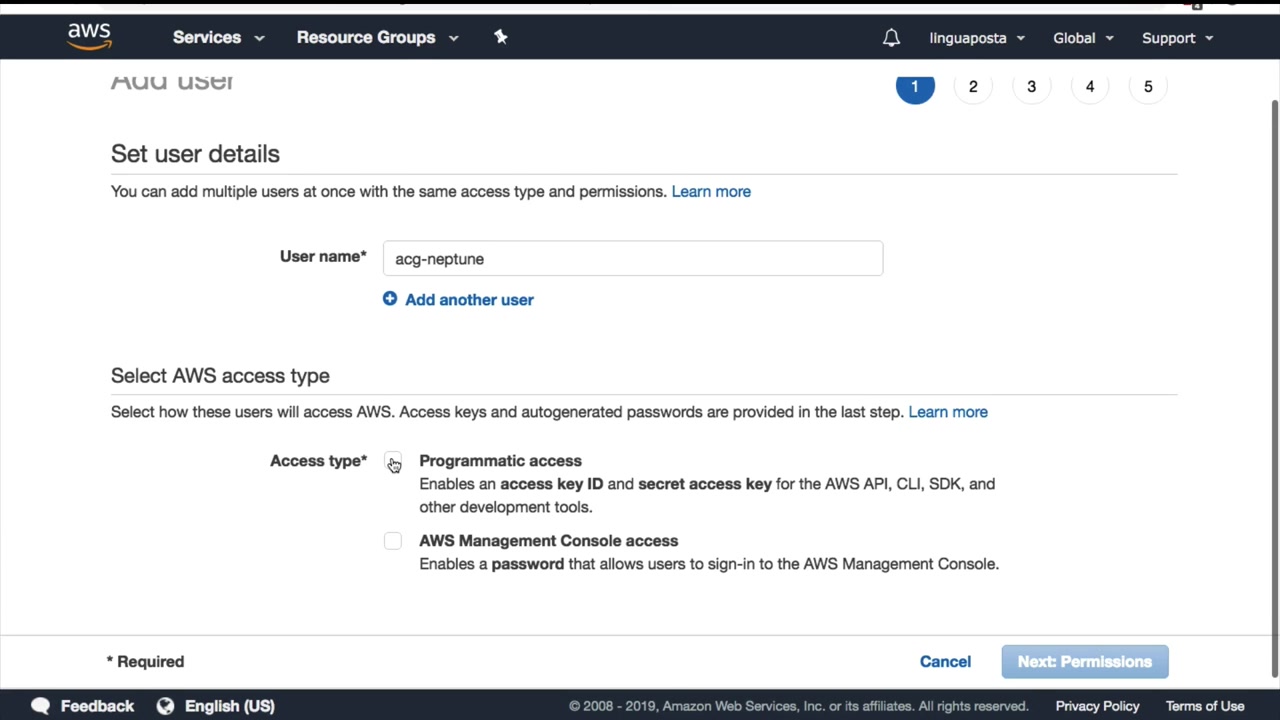The image size is (1280, 720).
Task: Click the AWS logo home icon
Action: [x=89, y=37]
